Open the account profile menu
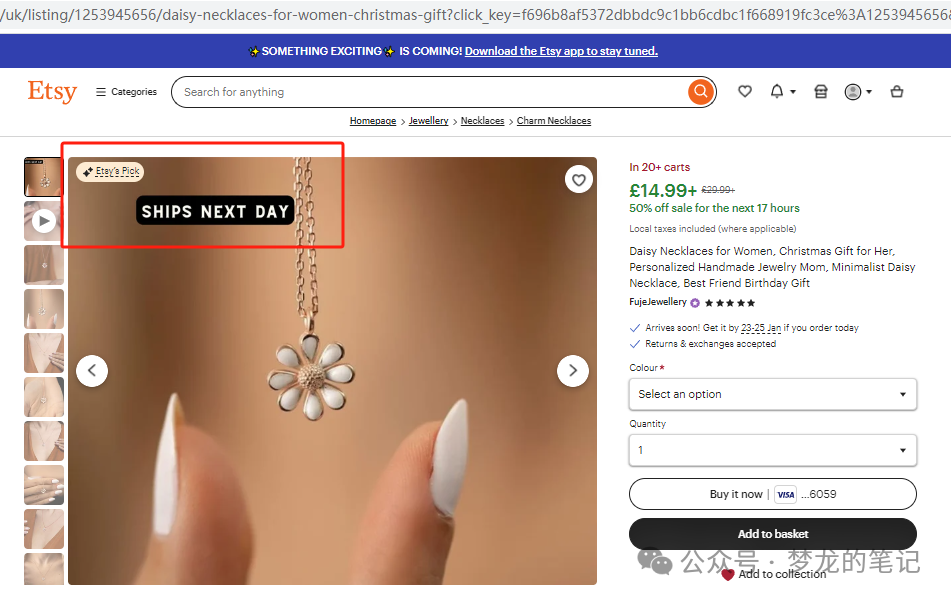951x600 pixels. click(857, 92)
